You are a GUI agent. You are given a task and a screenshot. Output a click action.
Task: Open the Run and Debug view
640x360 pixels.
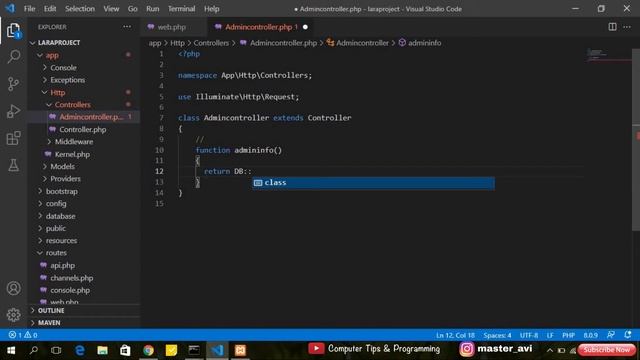coord(13,111)
